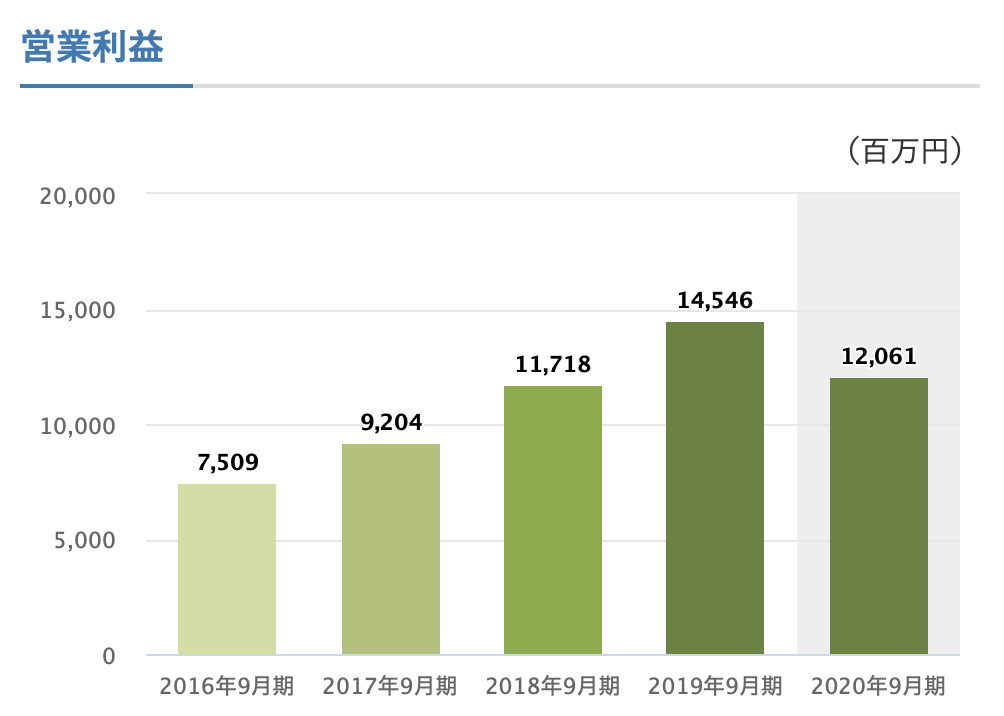Select the 2020年9月期 bar

878,516
